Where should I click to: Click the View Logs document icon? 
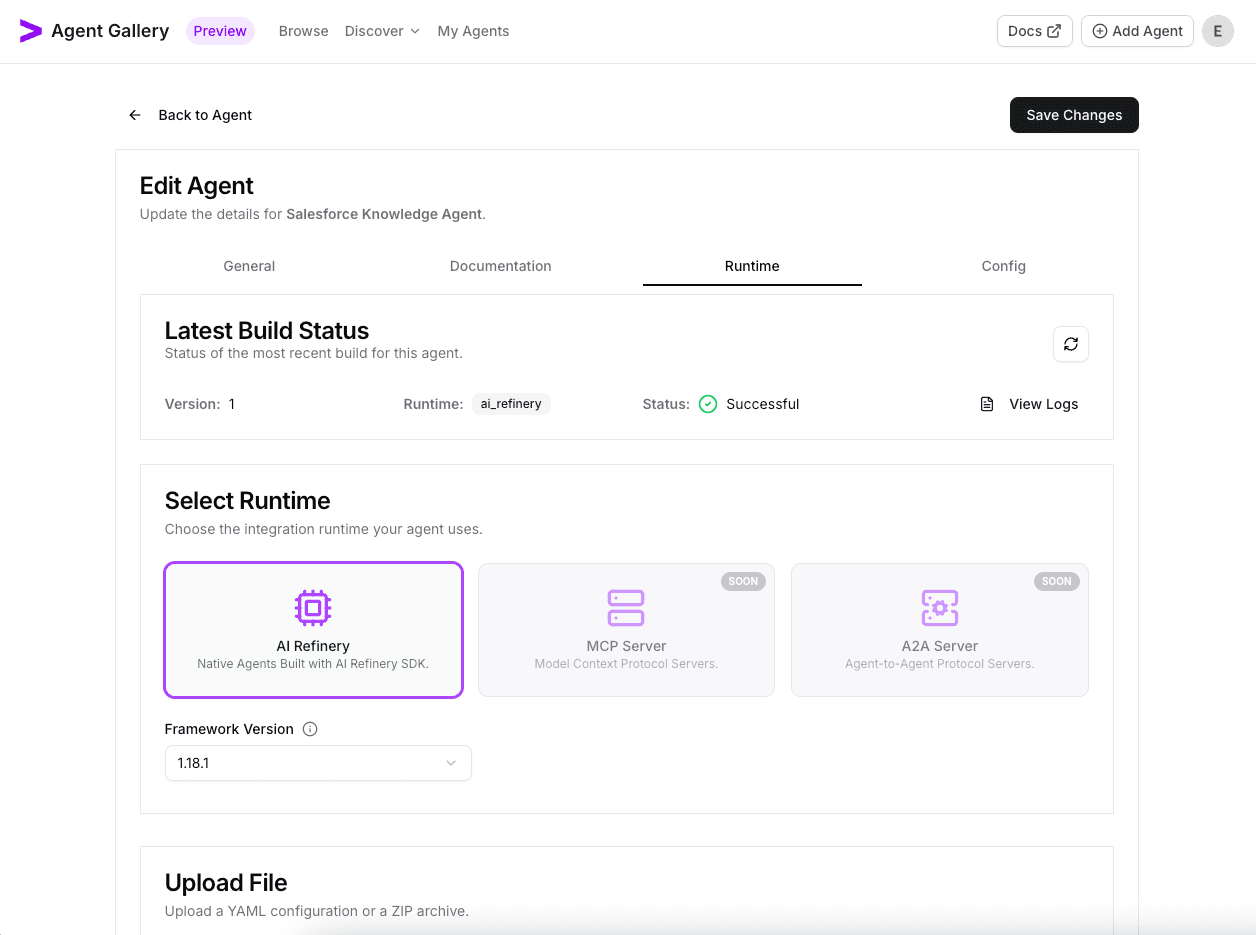987,404
